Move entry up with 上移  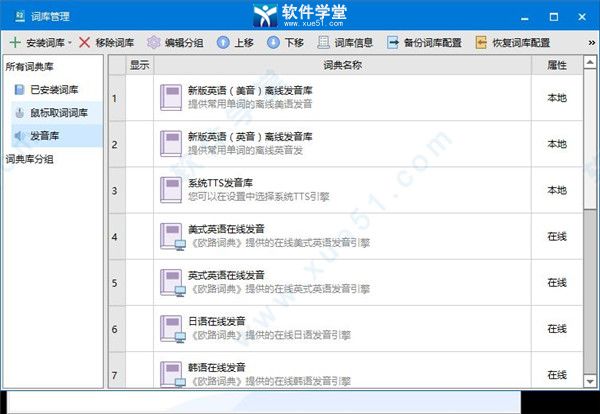click(235, 43)
